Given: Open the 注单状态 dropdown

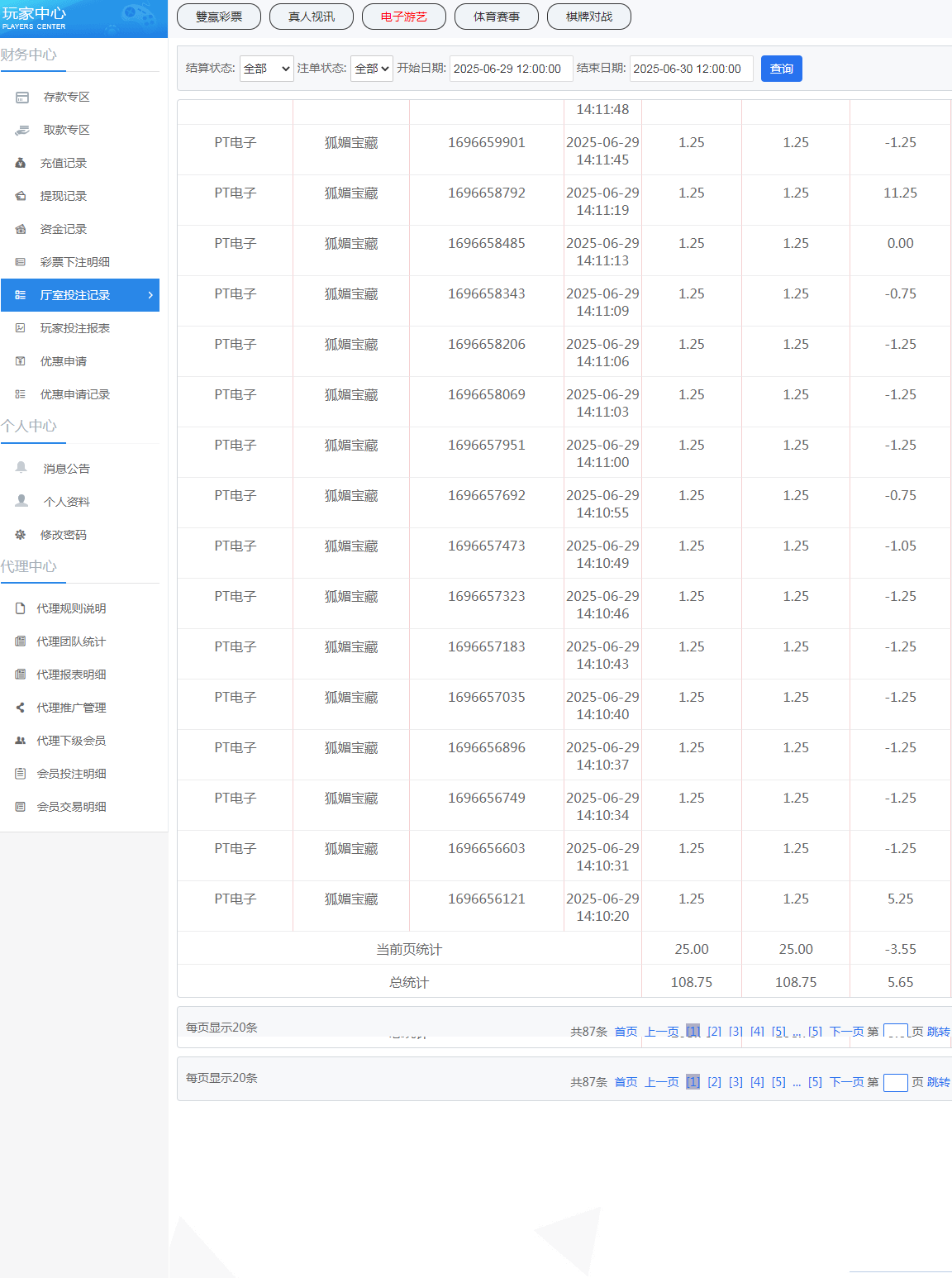Looking at the screenshot, I should [x=371, y=69].
